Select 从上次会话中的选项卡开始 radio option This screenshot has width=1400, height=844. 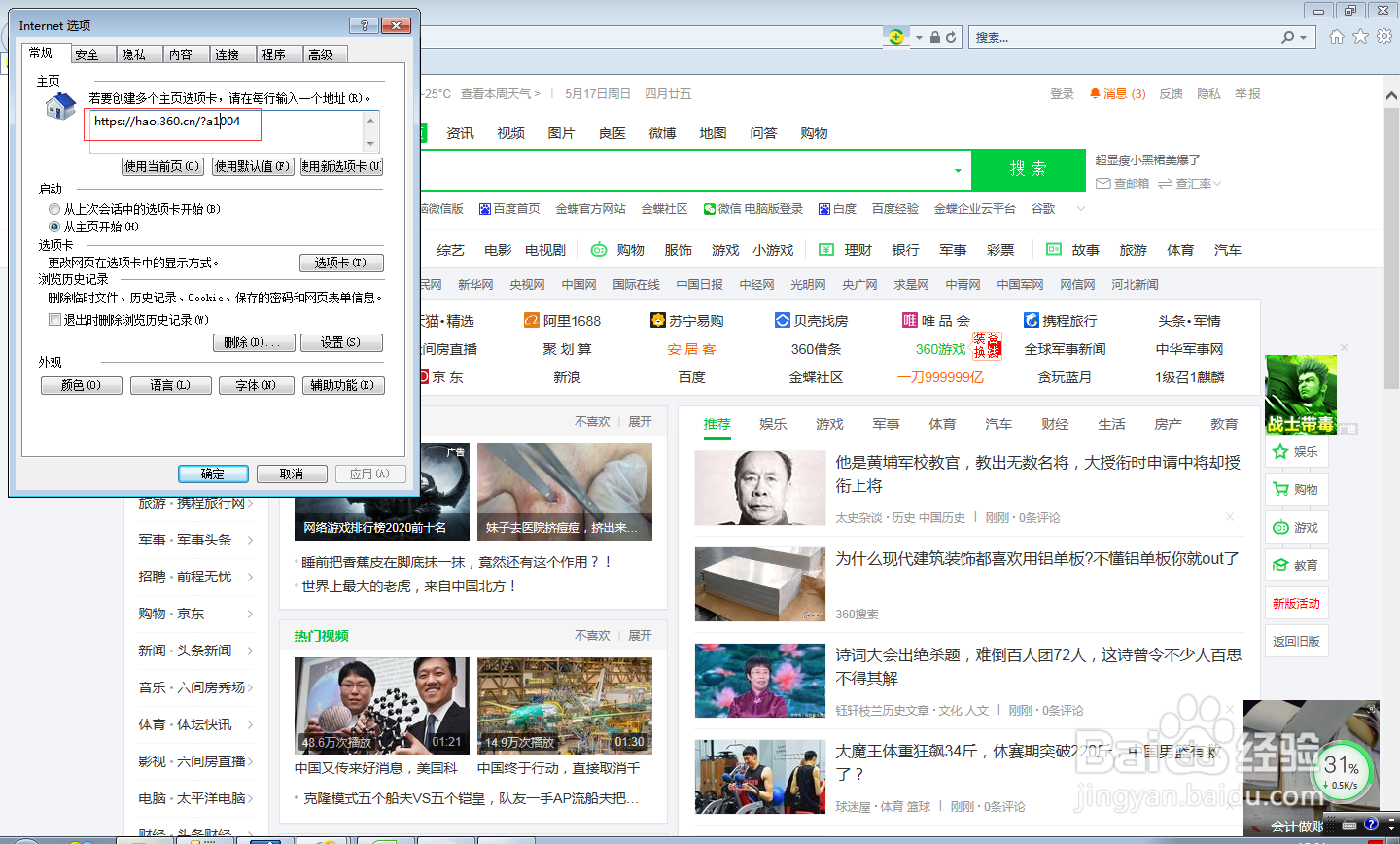pyautogui.click(x=55, y=209)
